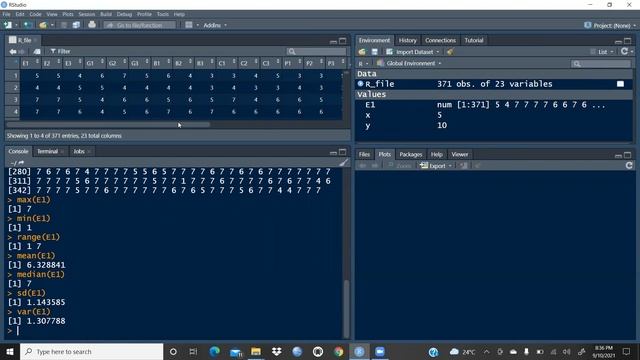Open the Addins dropdown
640x360 pixels.
(215, 25)
